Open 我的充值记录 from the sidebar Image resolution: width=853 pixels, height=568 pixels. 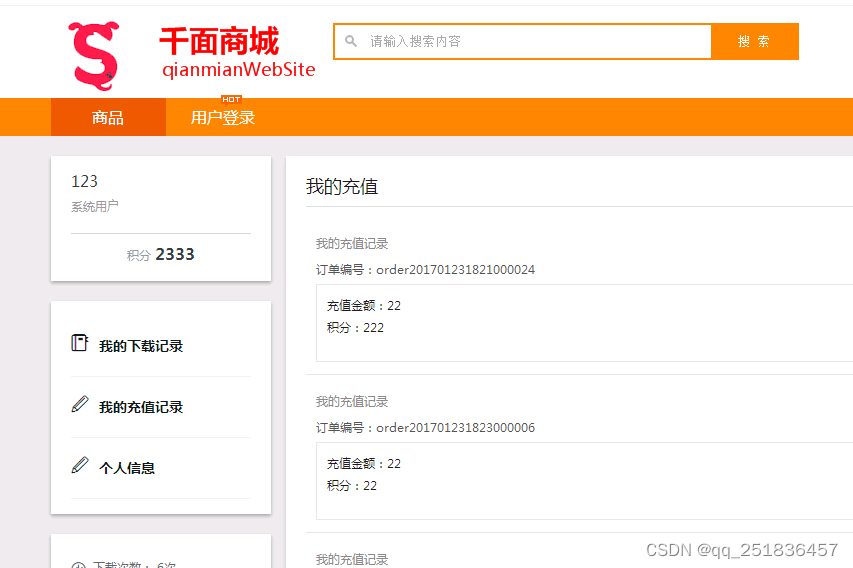141,407
